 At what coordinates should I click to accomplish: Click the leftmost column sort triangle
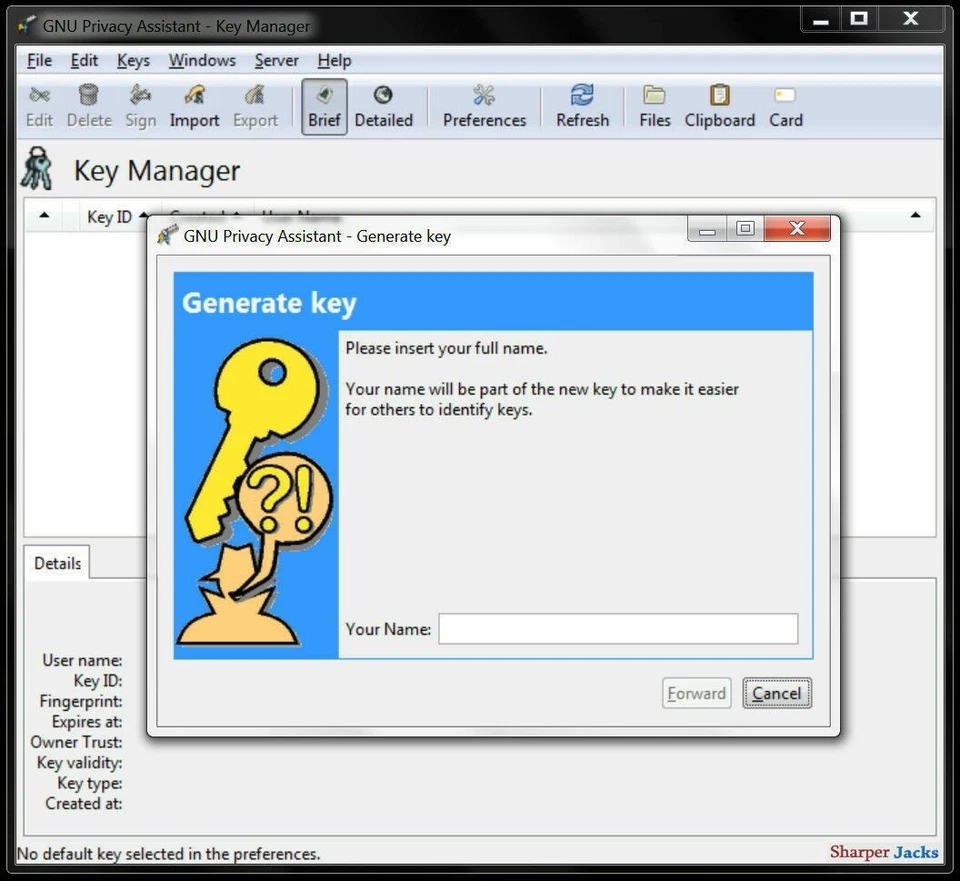[42, 216]
